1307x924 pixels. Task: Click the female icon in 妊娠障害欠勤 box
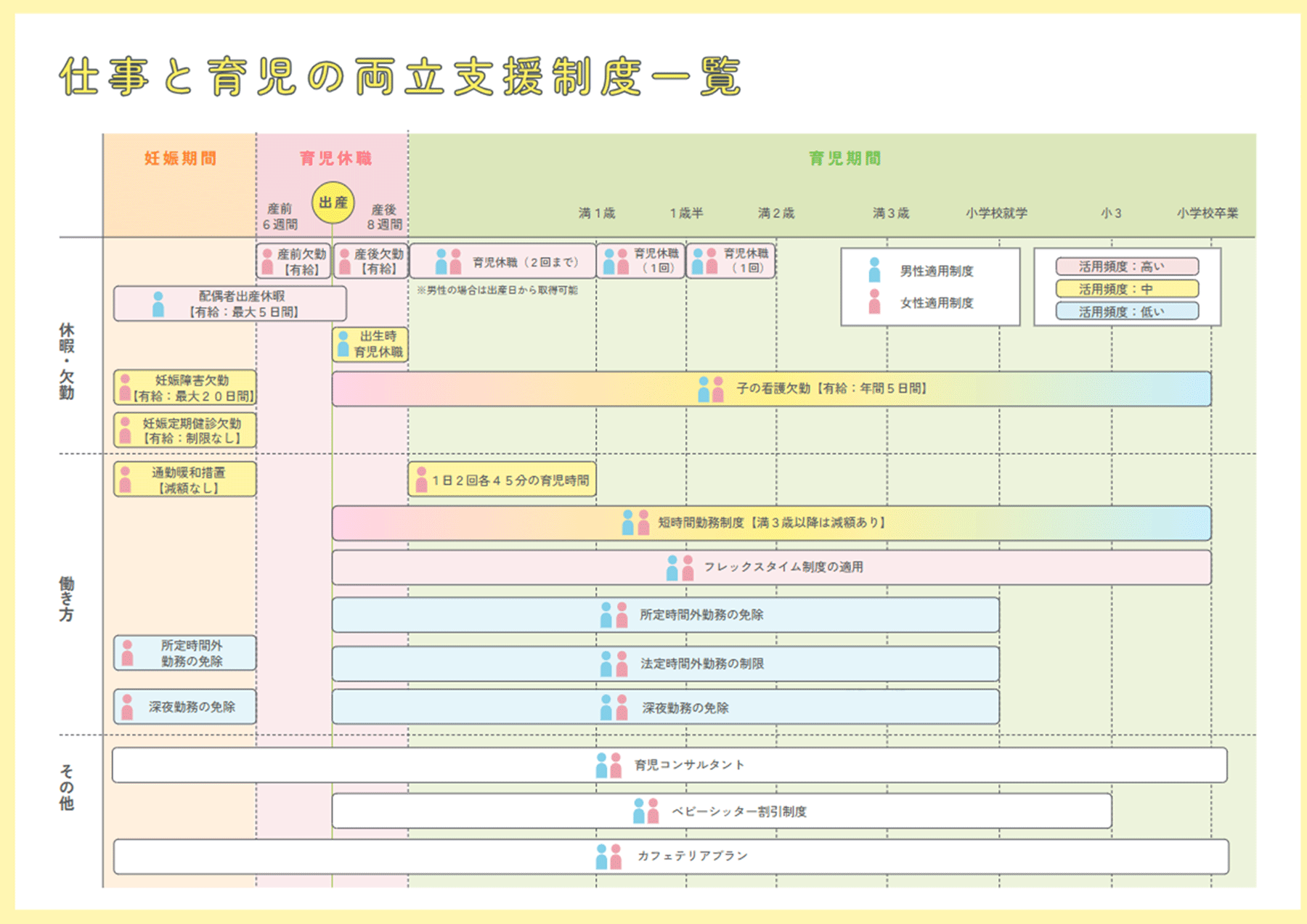[125, 388]
